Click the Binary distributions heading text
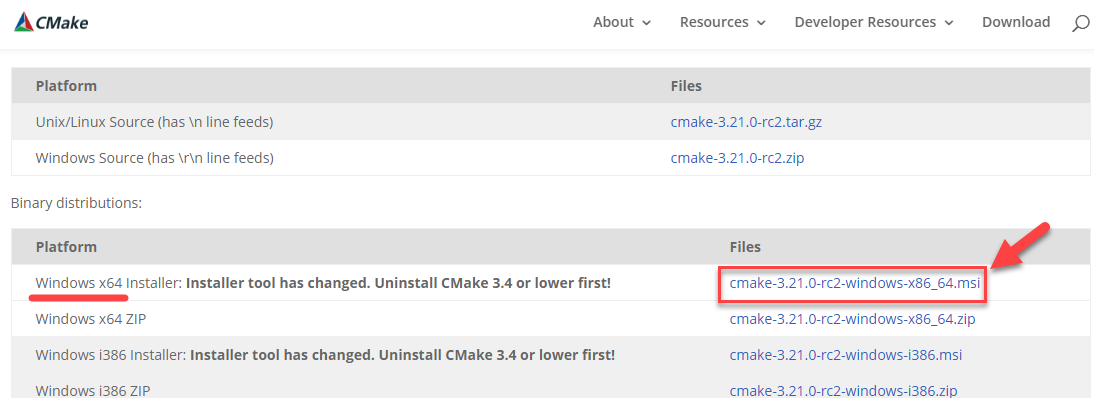This screenshot has width=1094, height=398. (76, 203)
